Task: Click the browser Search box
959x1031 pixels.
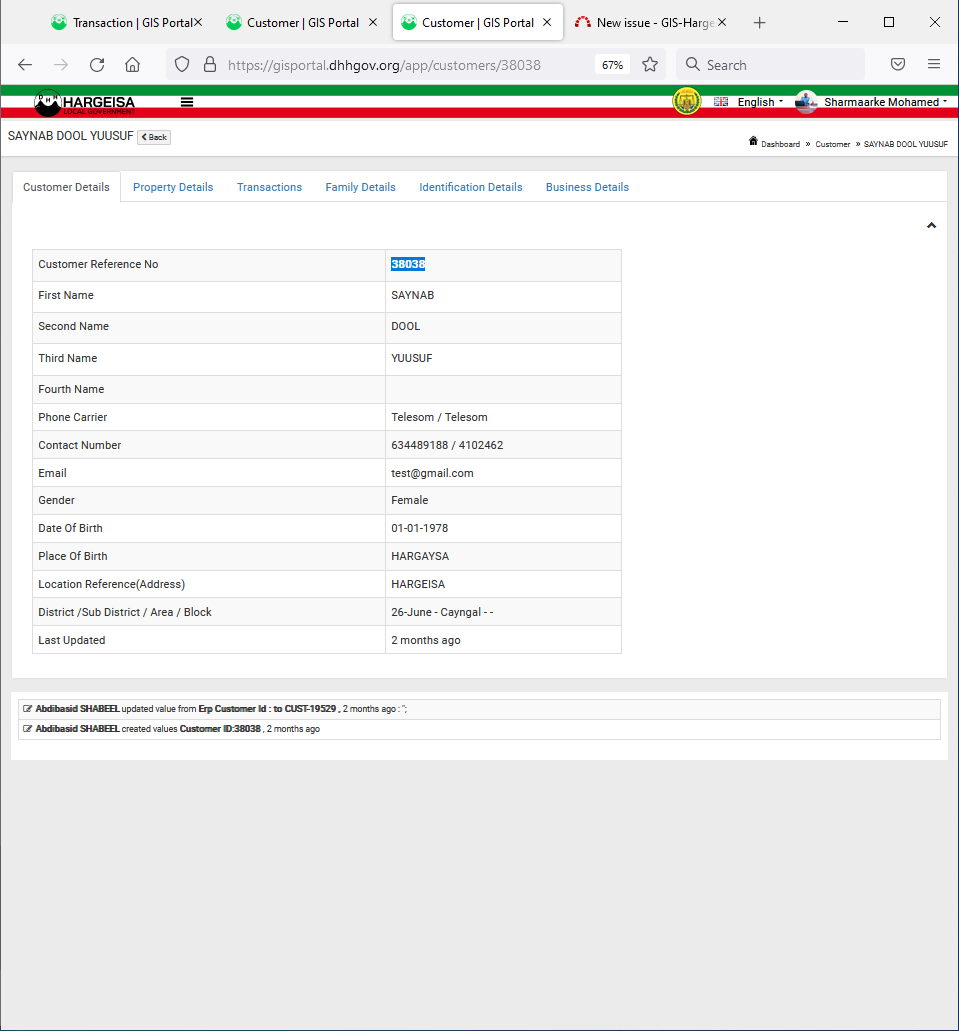Action: (770, 64)
